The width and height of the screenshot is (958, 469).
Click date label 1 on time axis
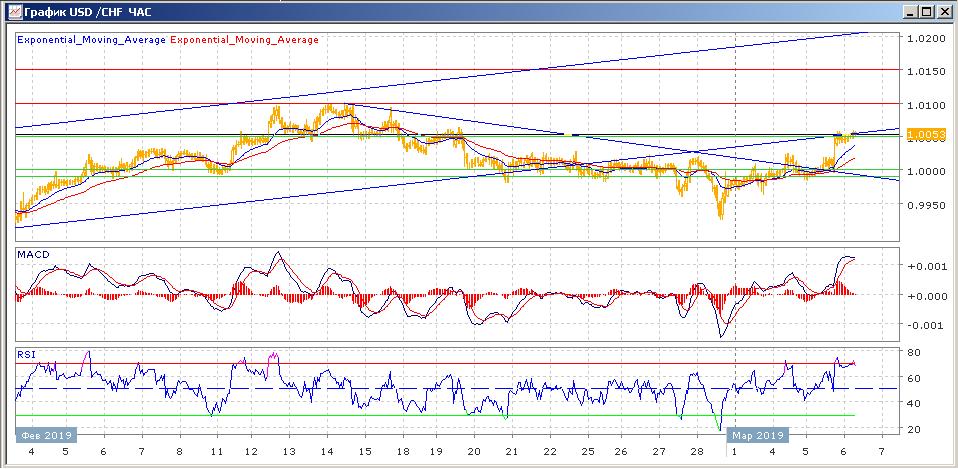pyautogui.click(x=734, y=453)
